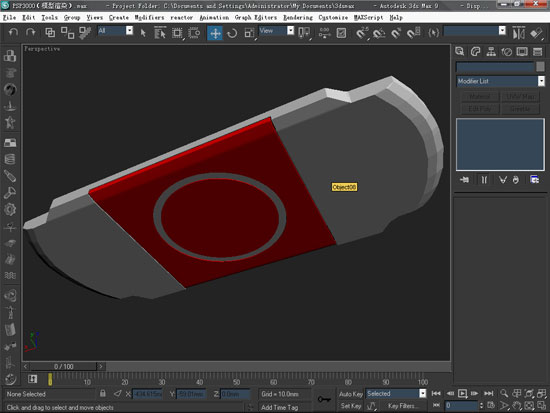Screen dimensions: 550x413
Task: Click the Set Key button
Action: click(x=350, y=406)
